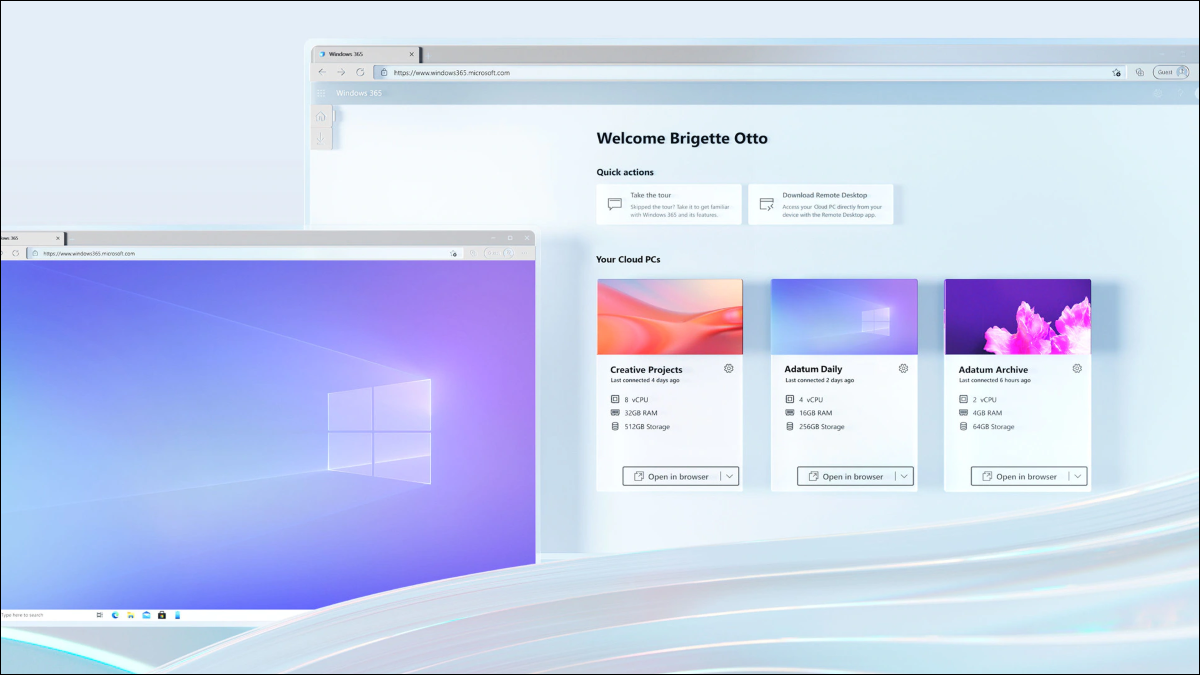Click address bar in the Cloud PC window
Viewport: 1200px width, 675px height.
coord(245,253)
